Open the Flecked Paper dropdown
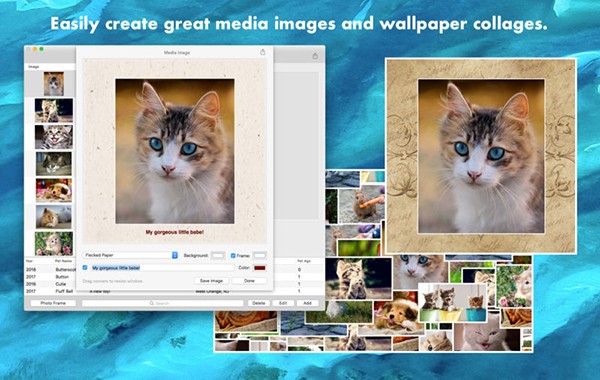The height and width of the screenshot is (380, 600). tap(130, 255)
